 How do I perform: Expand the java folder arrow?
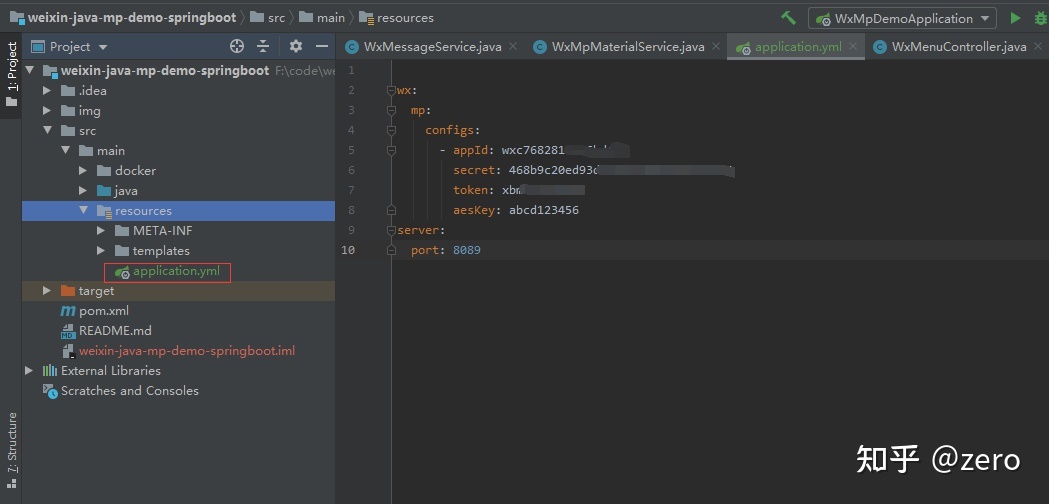[x=83, y=191]
